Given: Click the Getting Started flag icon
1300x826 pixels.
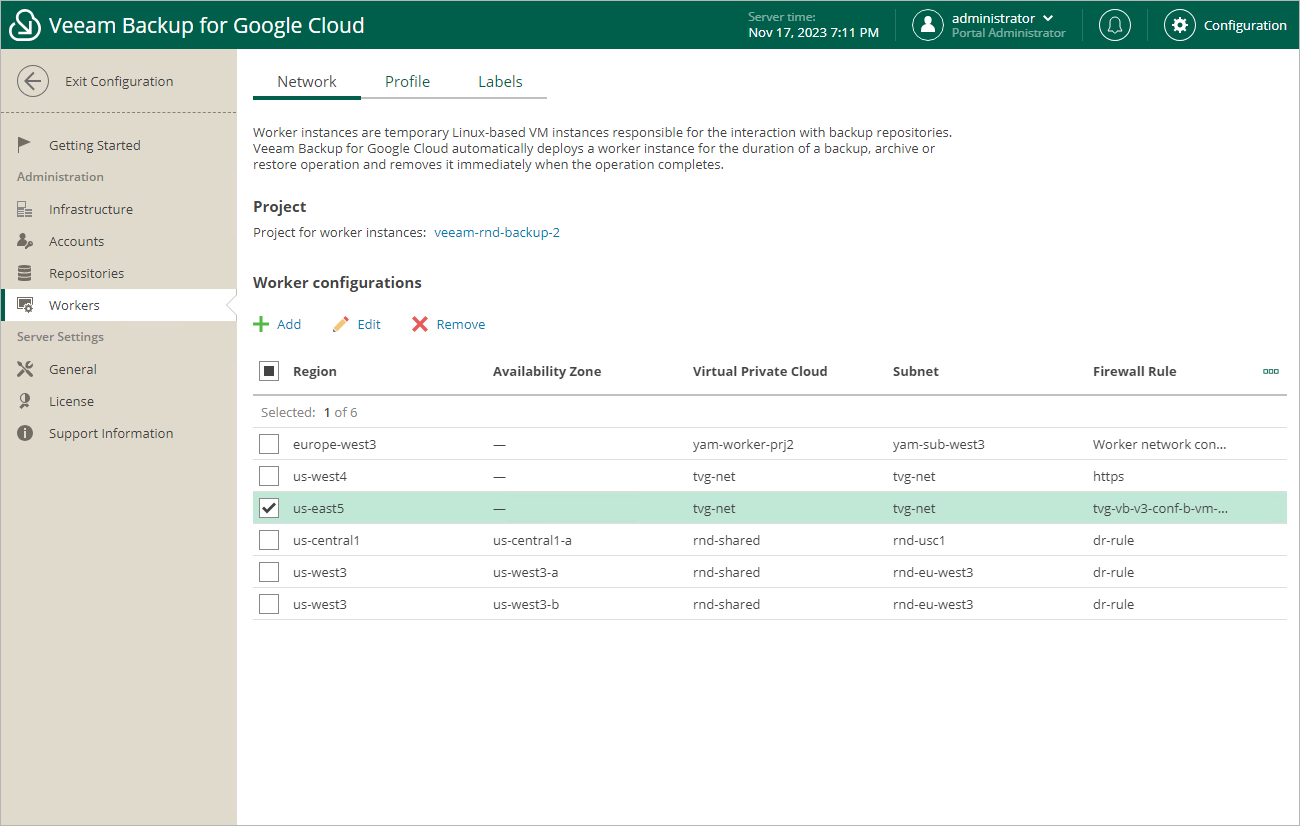Looking at the screenshot, I should [25, 145].
